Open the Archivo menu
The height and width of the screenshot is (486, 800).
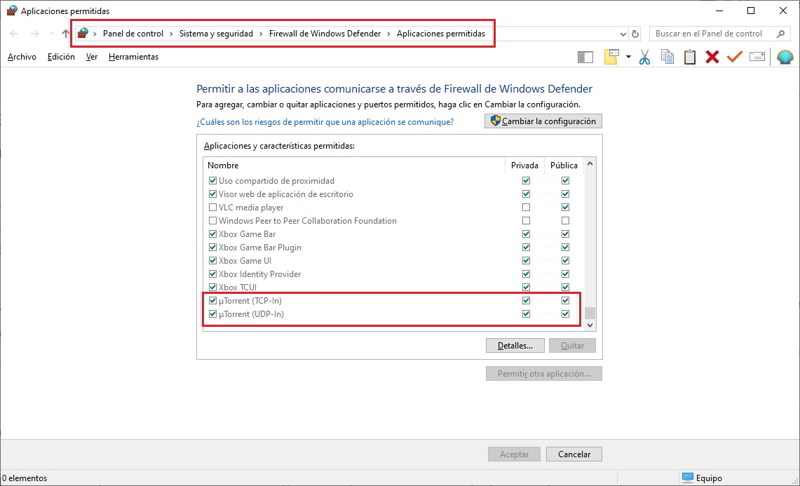[22, 57]
